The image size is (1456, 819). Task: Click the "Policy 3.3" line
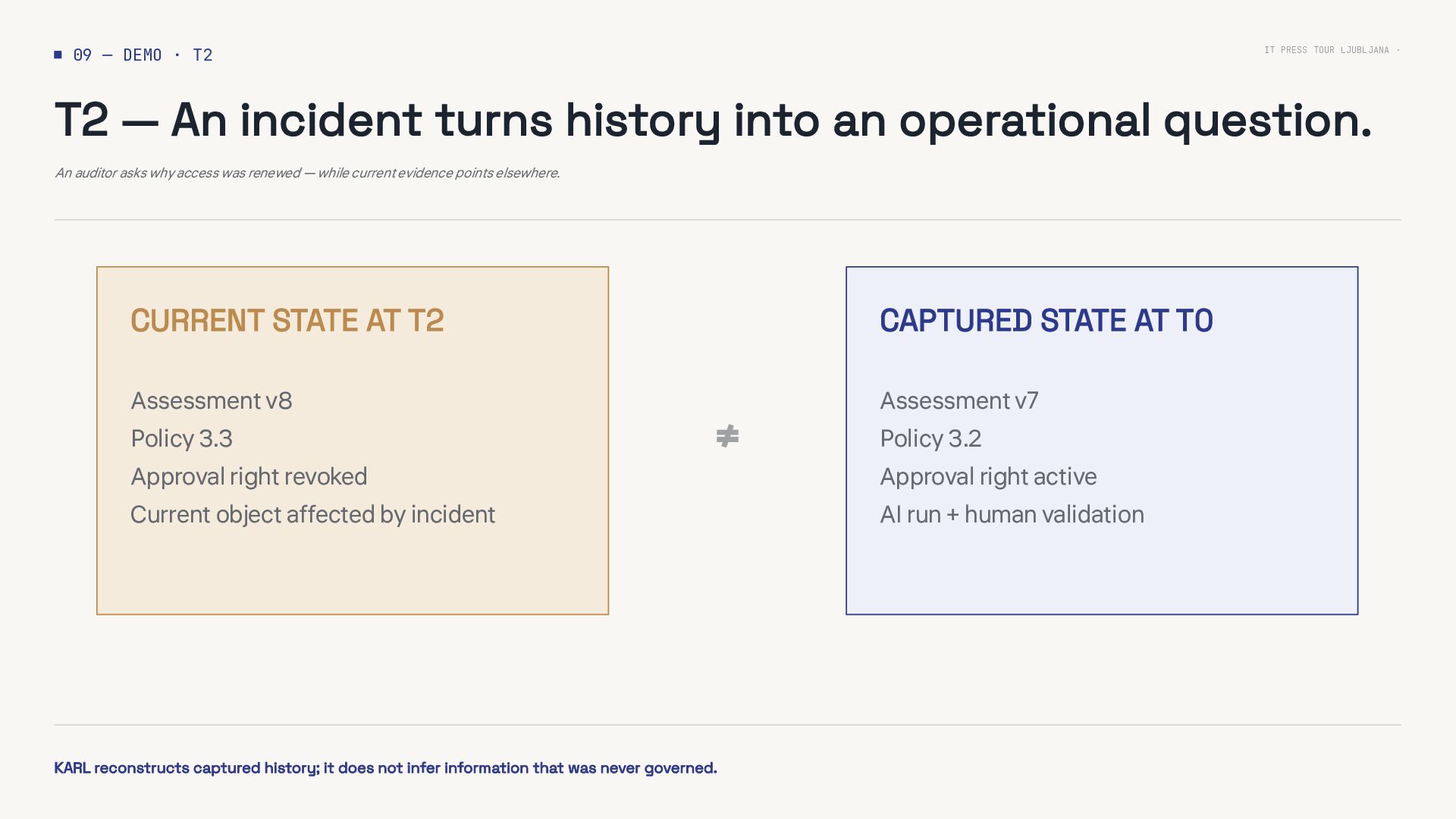181,438
